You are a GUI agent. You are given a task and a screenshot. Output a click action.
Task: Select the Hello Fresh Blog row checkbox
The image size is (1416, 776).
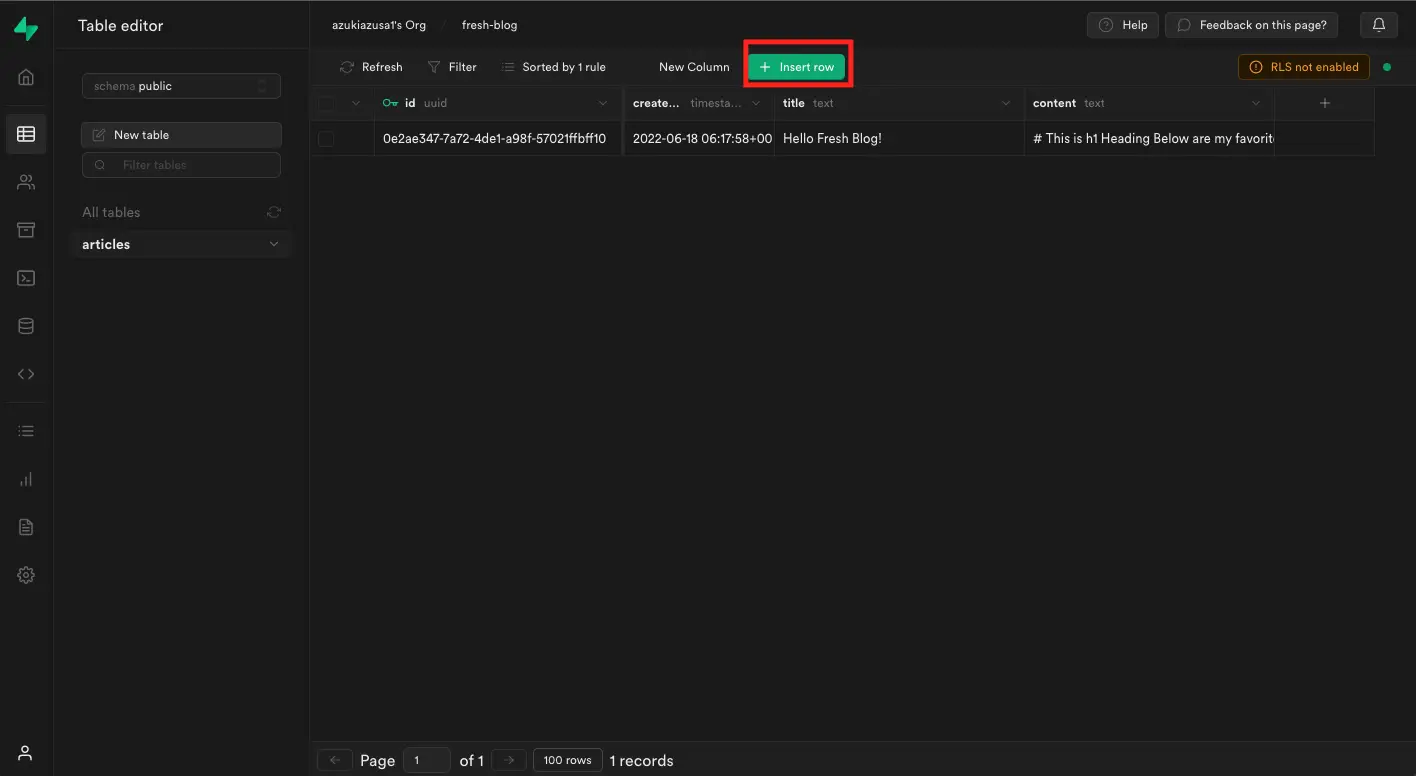pos(326,139)
